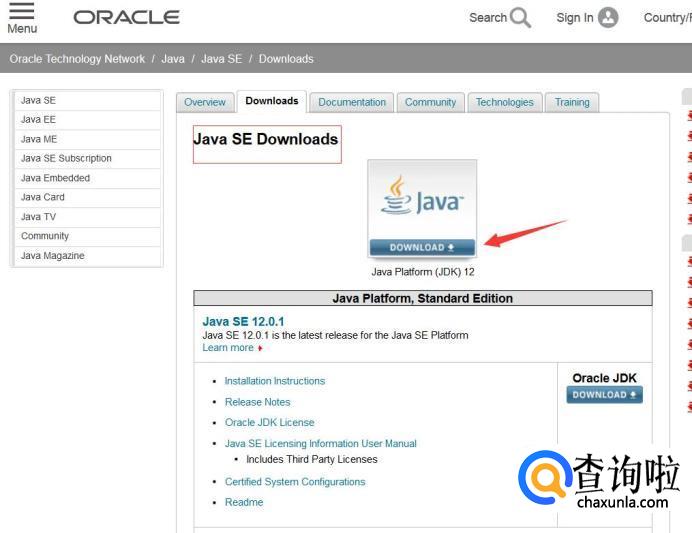Open the Technologies tab

(x=504, y=102)
